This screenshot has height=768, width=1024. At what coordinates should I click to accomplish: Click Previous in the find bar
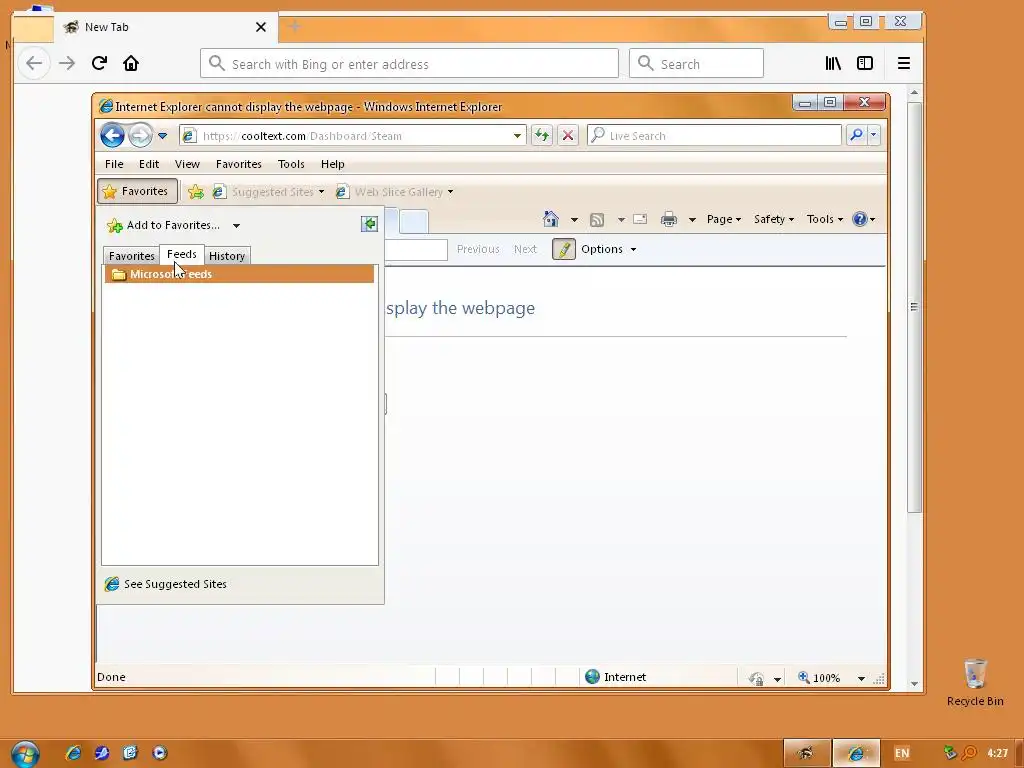point(478,249)
